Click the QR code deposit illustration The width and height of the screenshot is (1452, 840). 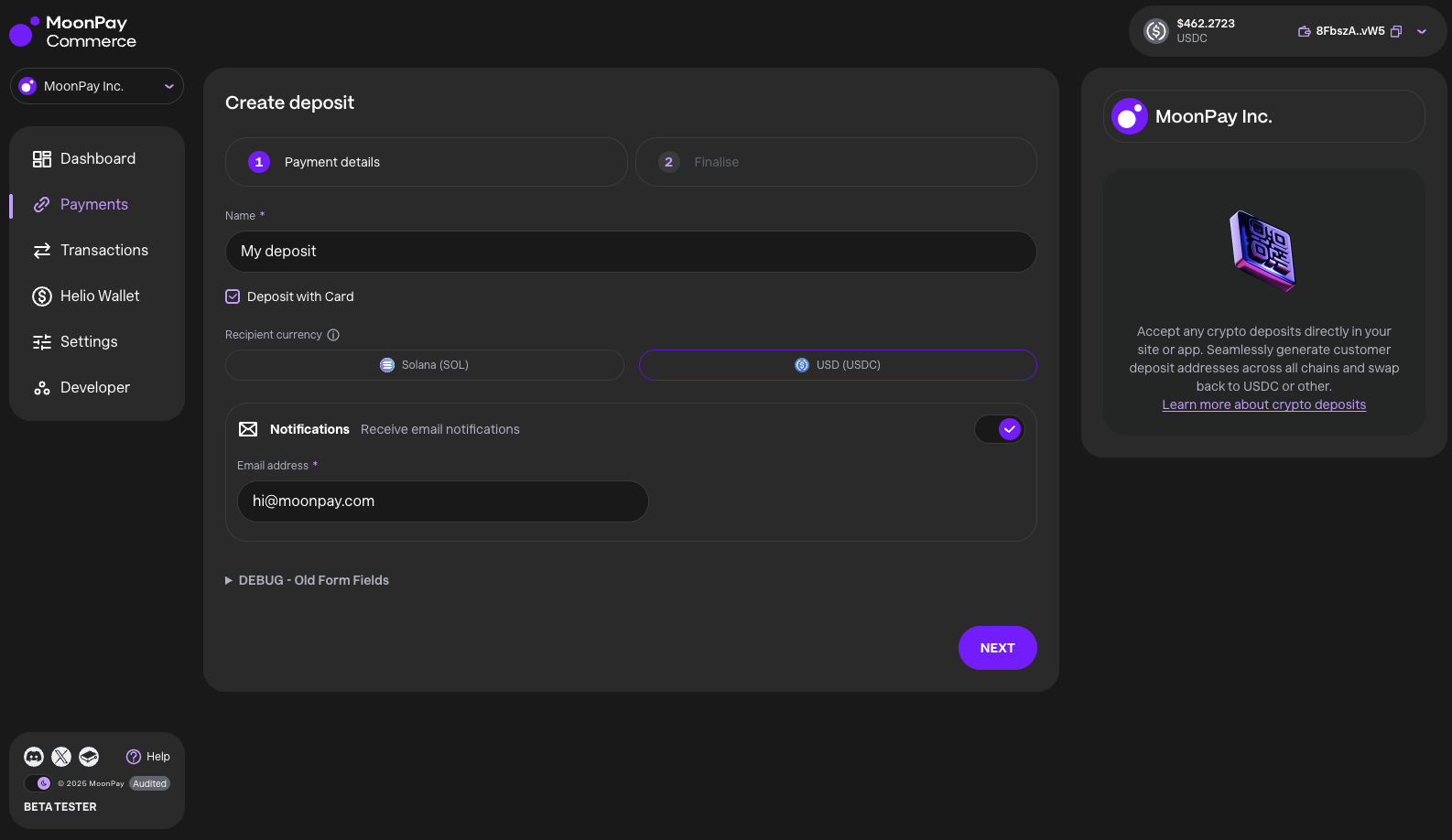click(1263, 251)
